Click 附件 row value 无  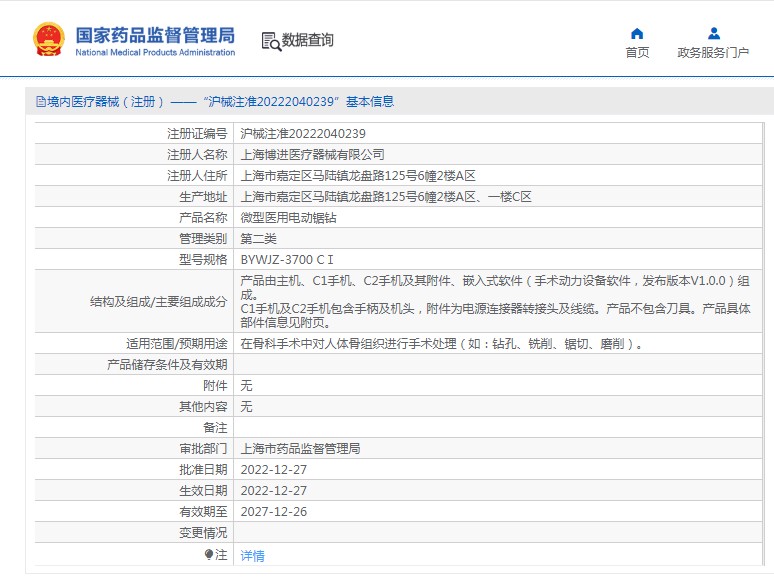pos(246,386)
